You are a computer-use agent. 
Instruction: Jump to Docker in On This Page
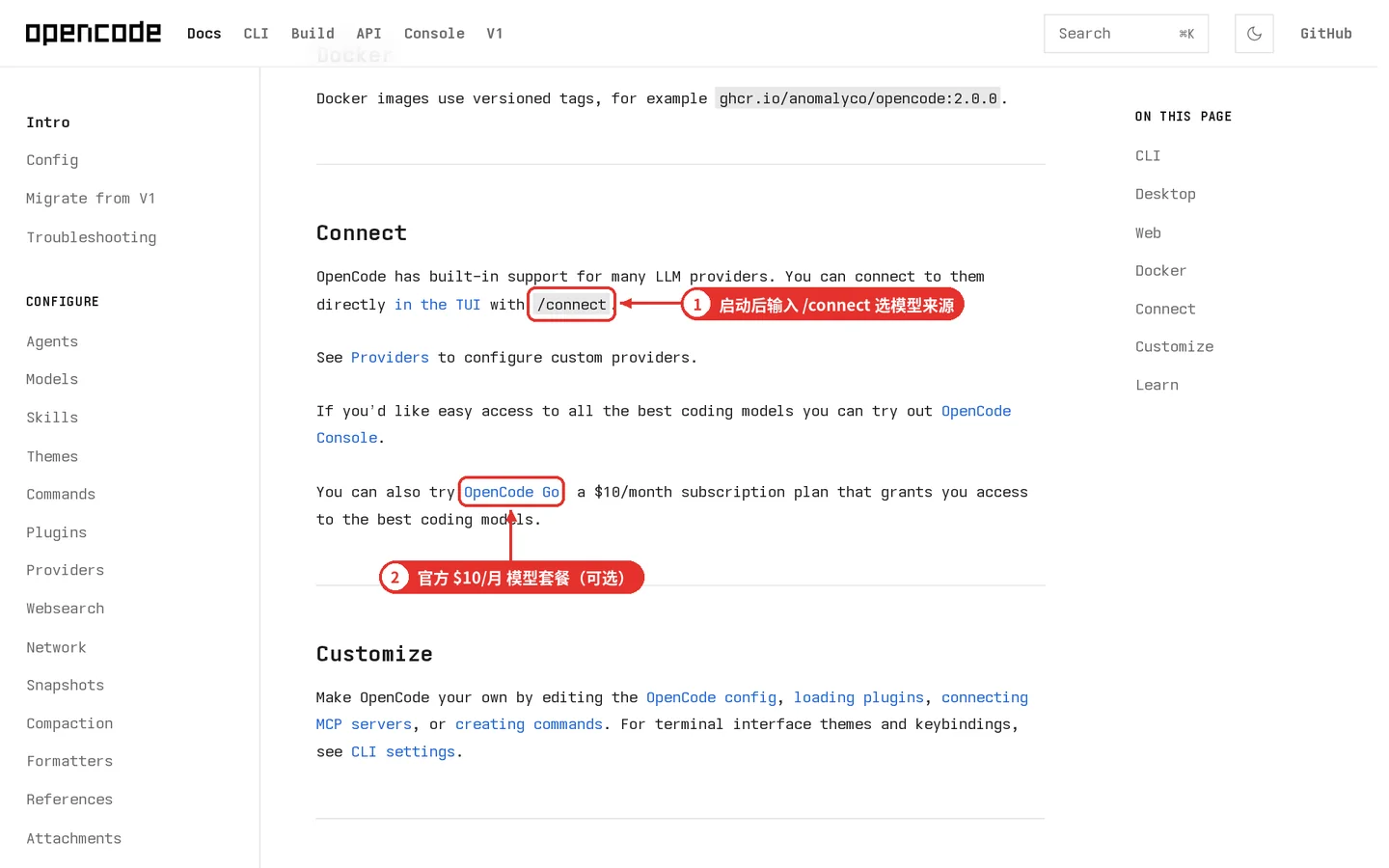pyautogui.click(x=1160, y=271)
